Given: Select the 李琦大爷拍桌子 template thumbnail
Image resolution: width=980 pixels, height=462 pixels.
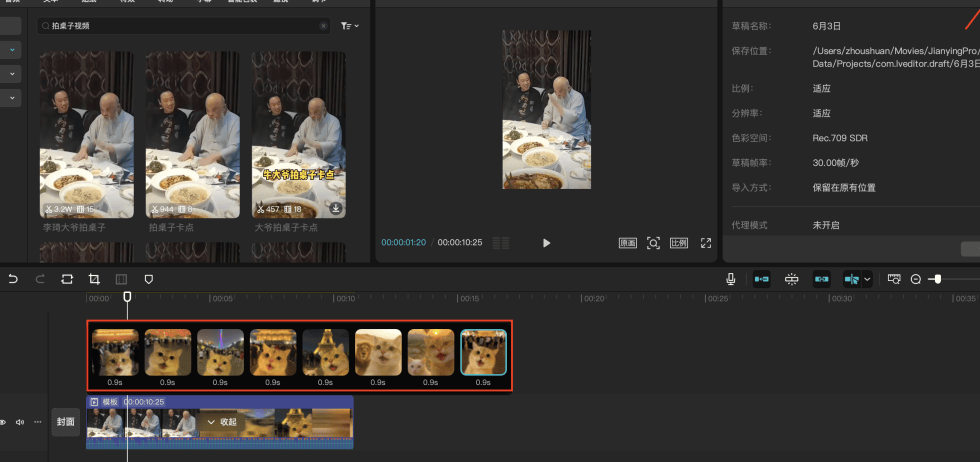Looking at the screenshot, I should pos(87,135).
